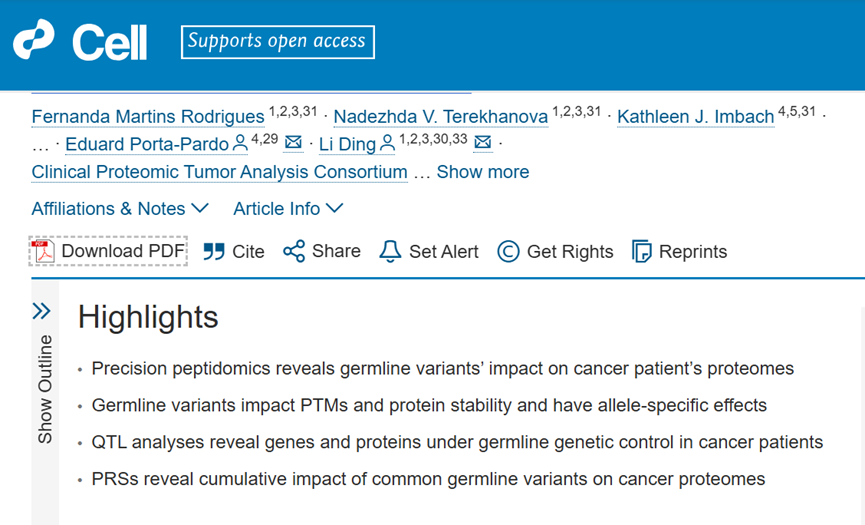Click the Share network icon
The width and height of the screenshot is (865, 525).
point(294,251)
